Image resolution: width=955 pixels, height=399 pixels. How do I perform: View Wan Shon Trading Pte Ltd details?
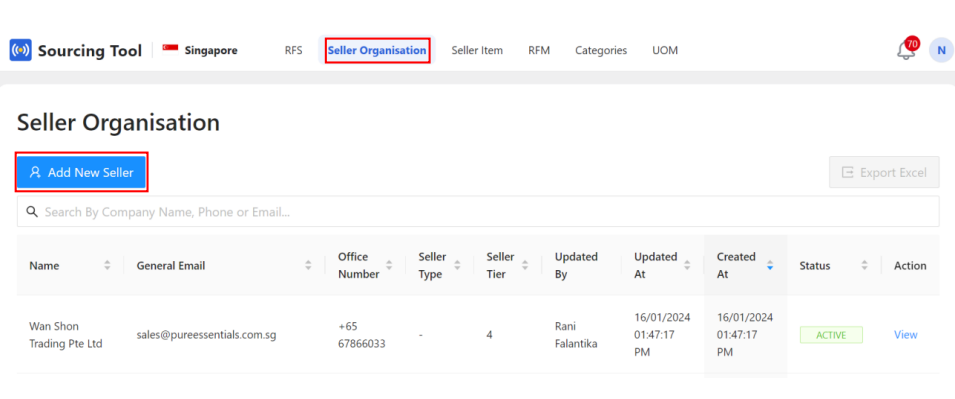pyautogui.click(x=905, y=334)
